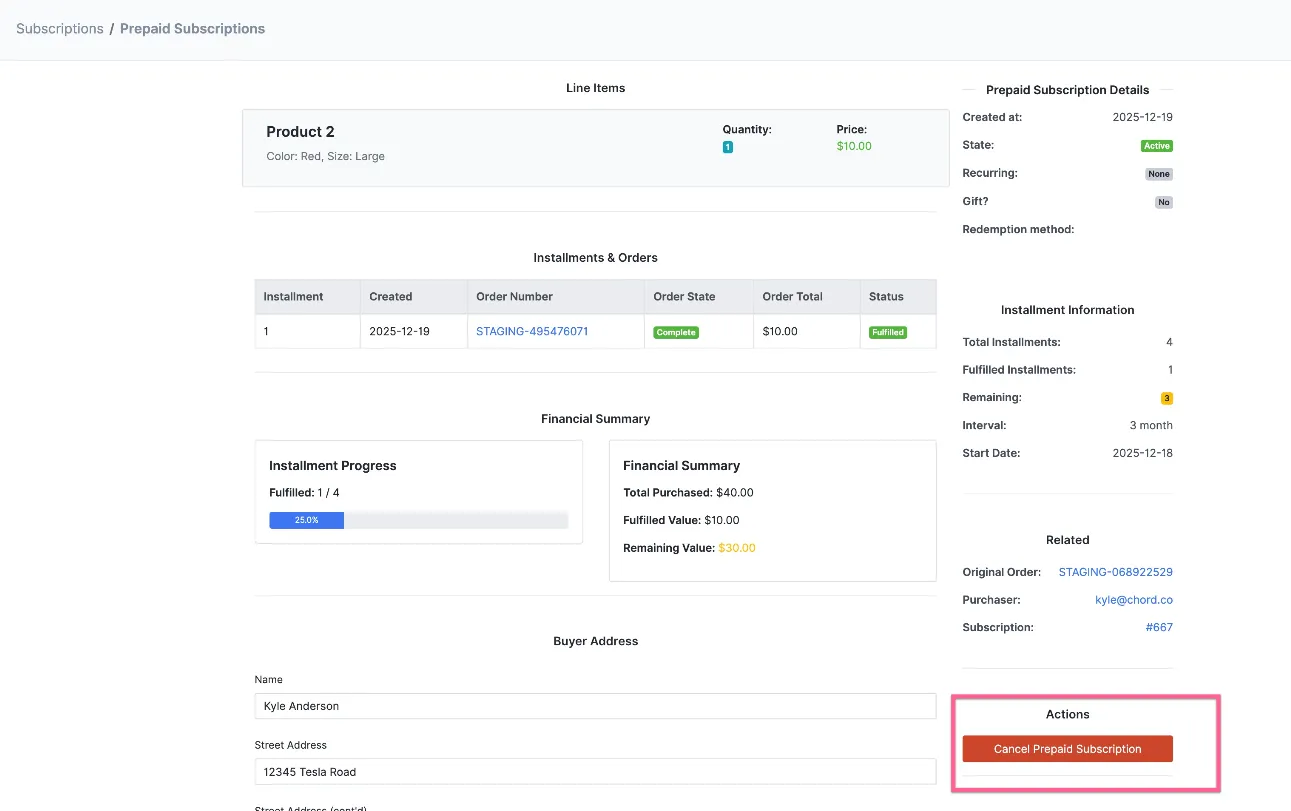Click the Remaining installments badge 3
This screenshot has width=1291, height=811.
[x=1166, y=398]
